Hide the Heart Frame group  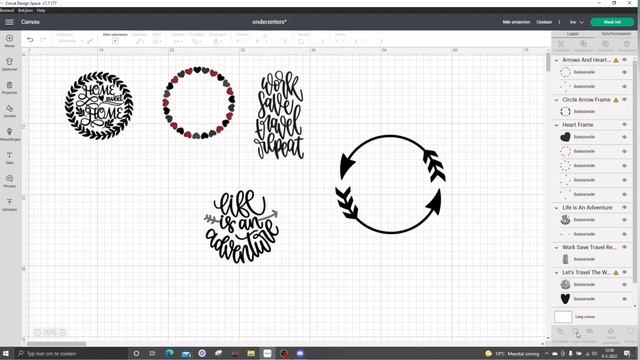(624, 124)
